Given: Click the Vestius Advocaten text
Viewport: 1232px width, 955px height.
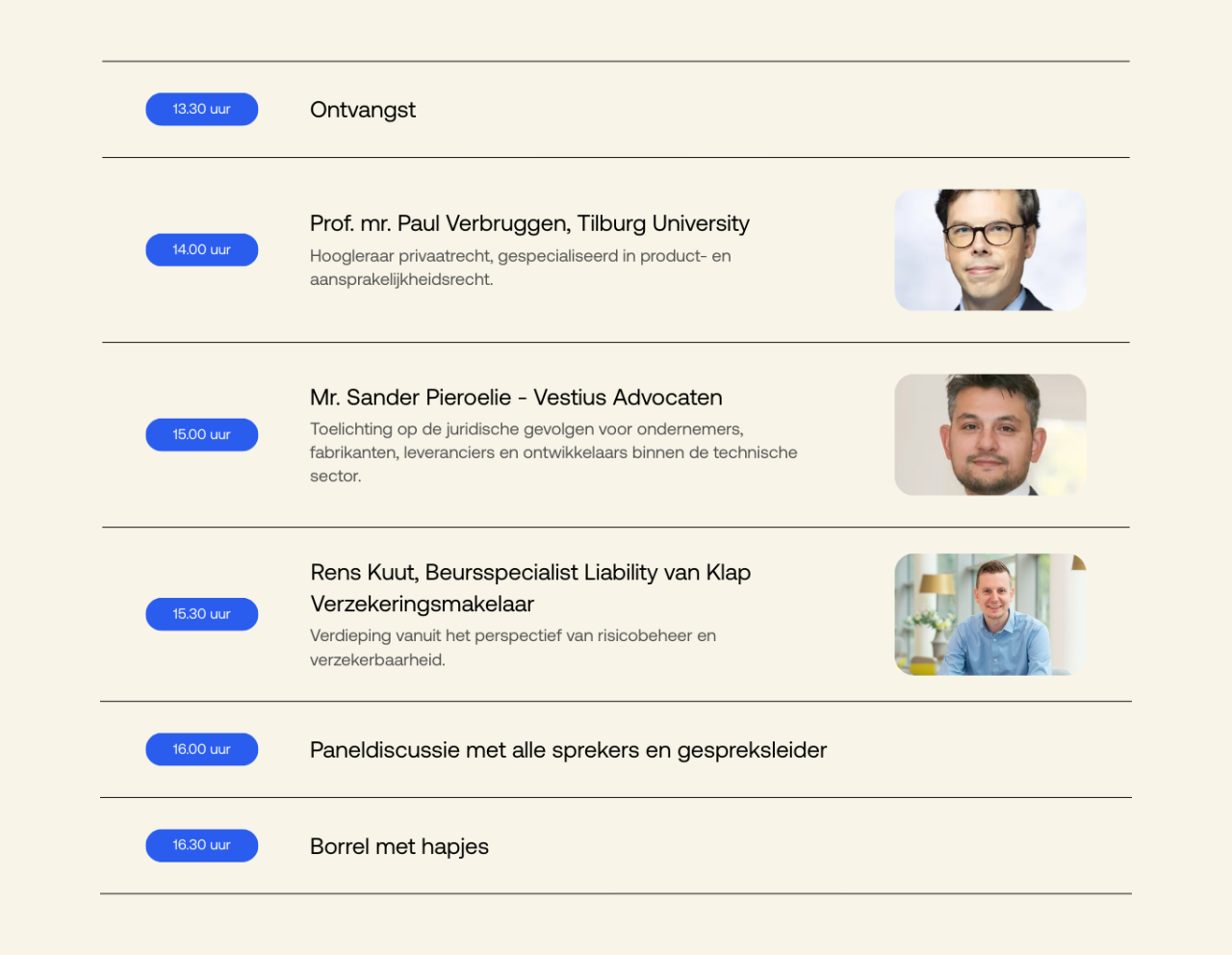Looking at the screenshot, I should point(628,398).
